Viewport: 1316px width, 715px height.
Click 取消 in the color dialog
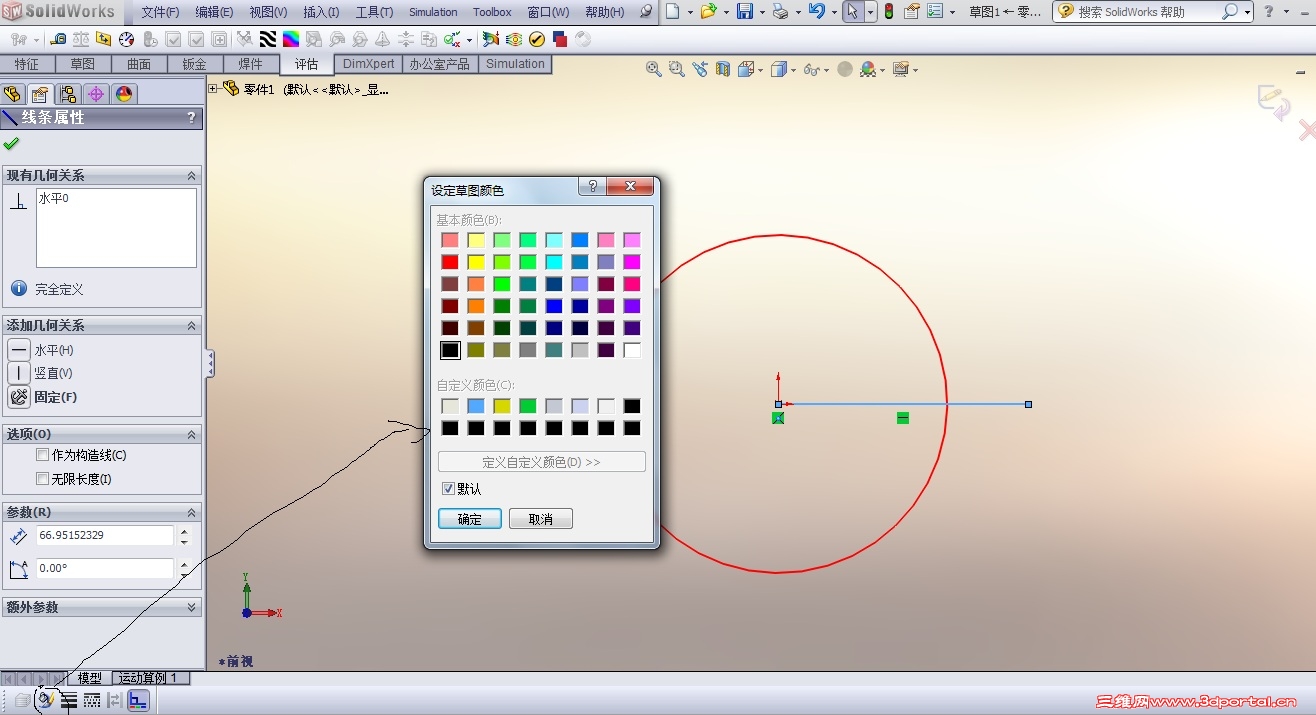pyautogui.click(x=541, y=519)
